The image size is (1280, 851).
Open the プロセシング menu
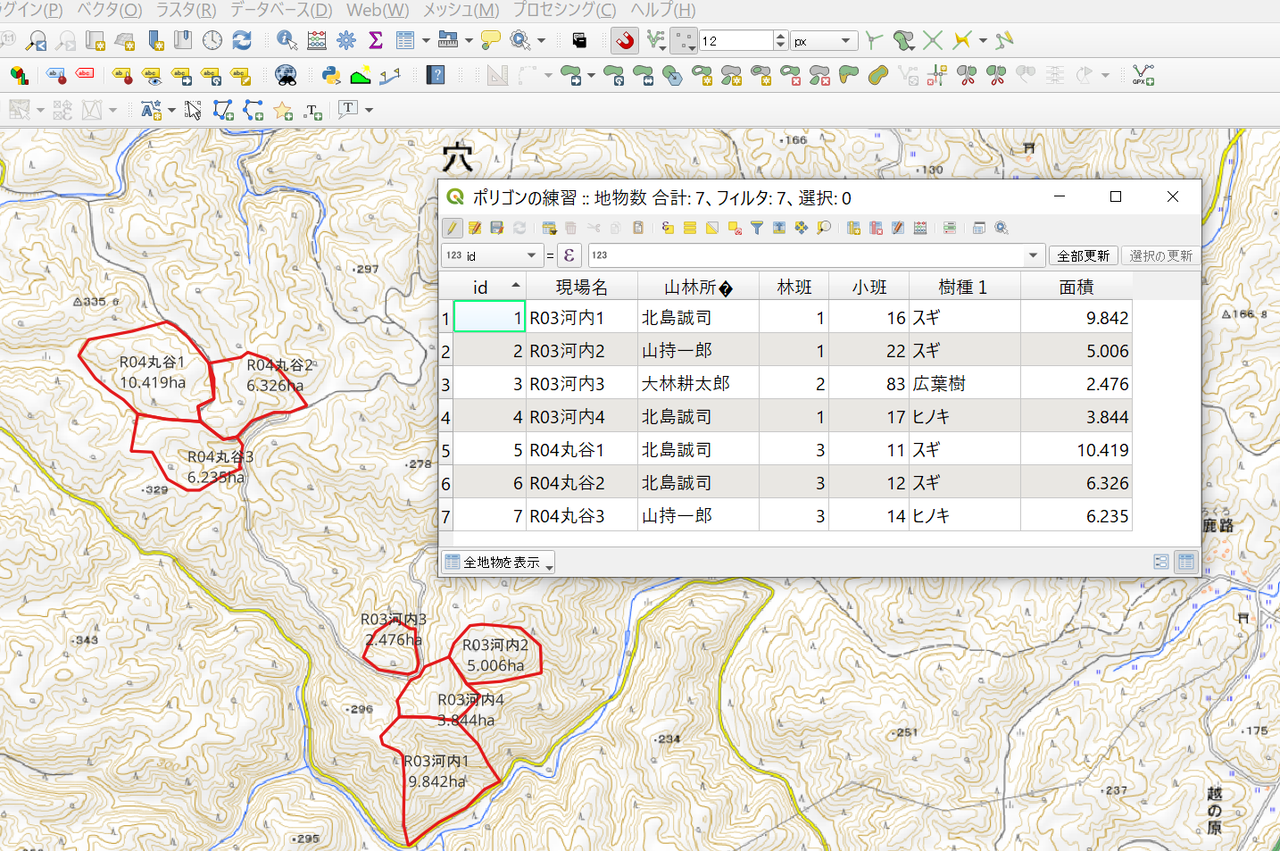[564, 10]
